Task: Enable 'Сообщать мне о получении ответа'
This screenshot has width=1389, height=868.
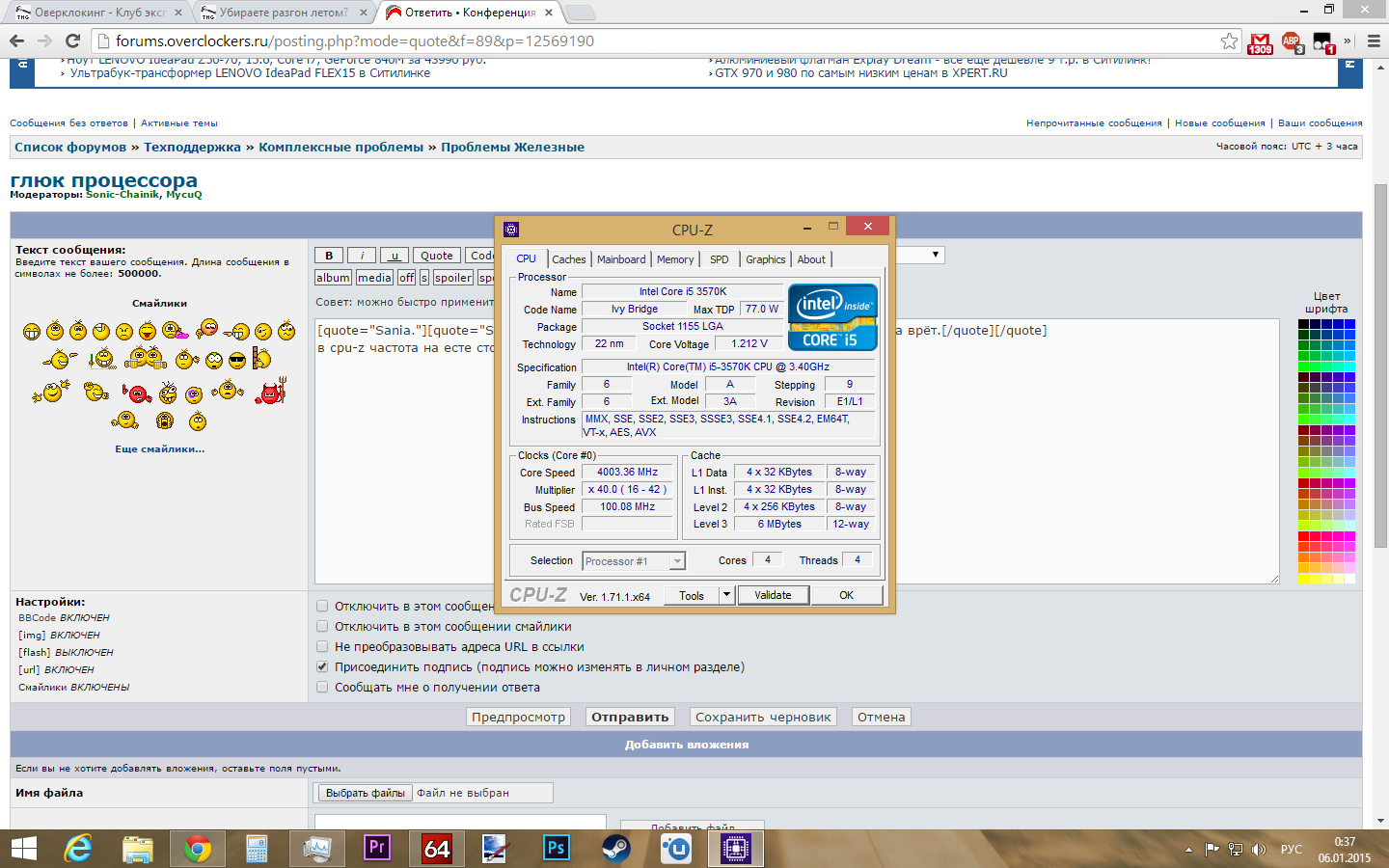Action: coord(322,688)
